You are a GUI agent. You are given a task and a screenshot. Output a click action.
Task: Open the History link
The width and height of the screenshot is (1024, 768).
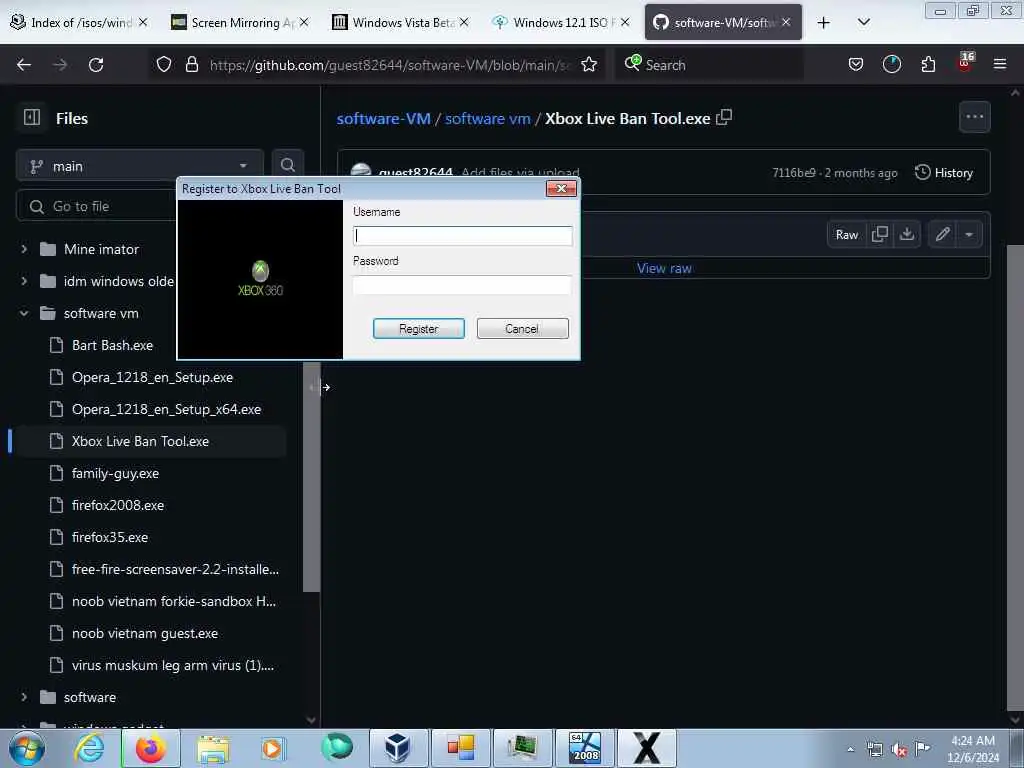pos(944,172)
